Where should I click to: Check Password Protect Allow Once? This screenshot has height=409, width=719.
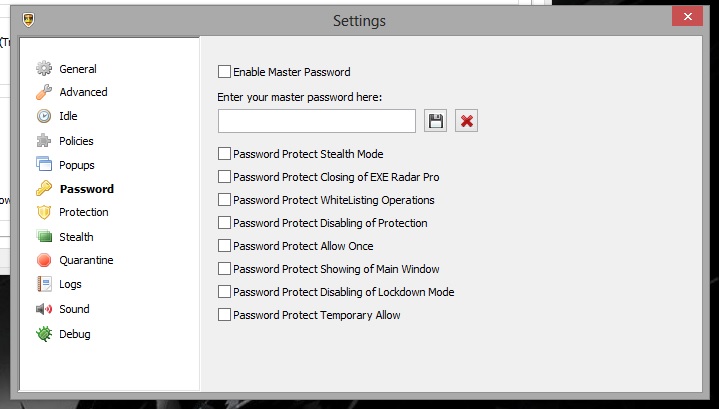click(224, 246)
